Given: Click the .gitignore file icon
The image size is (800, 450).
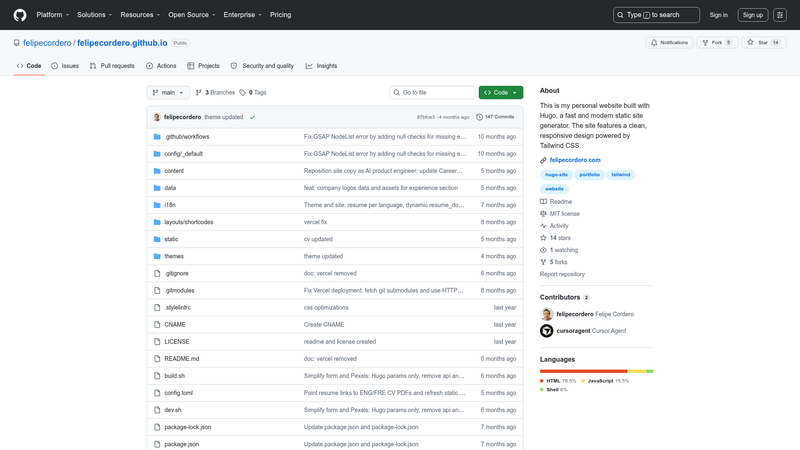Looking at the screenshot, I should click(x=157, y=273).
